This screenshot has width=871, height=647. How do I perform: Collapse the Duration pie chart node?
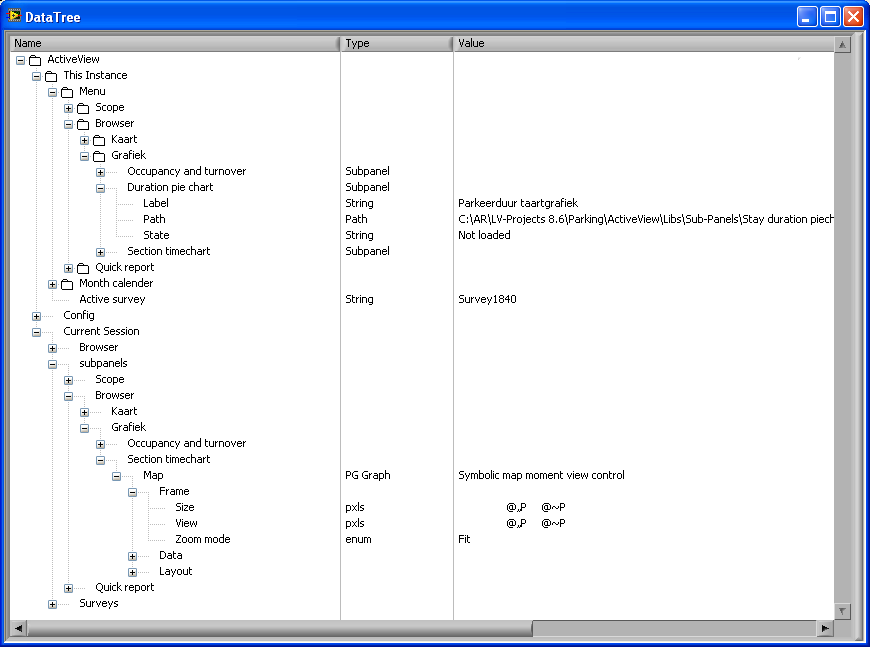pyautogui.click(x=101, y=188)
